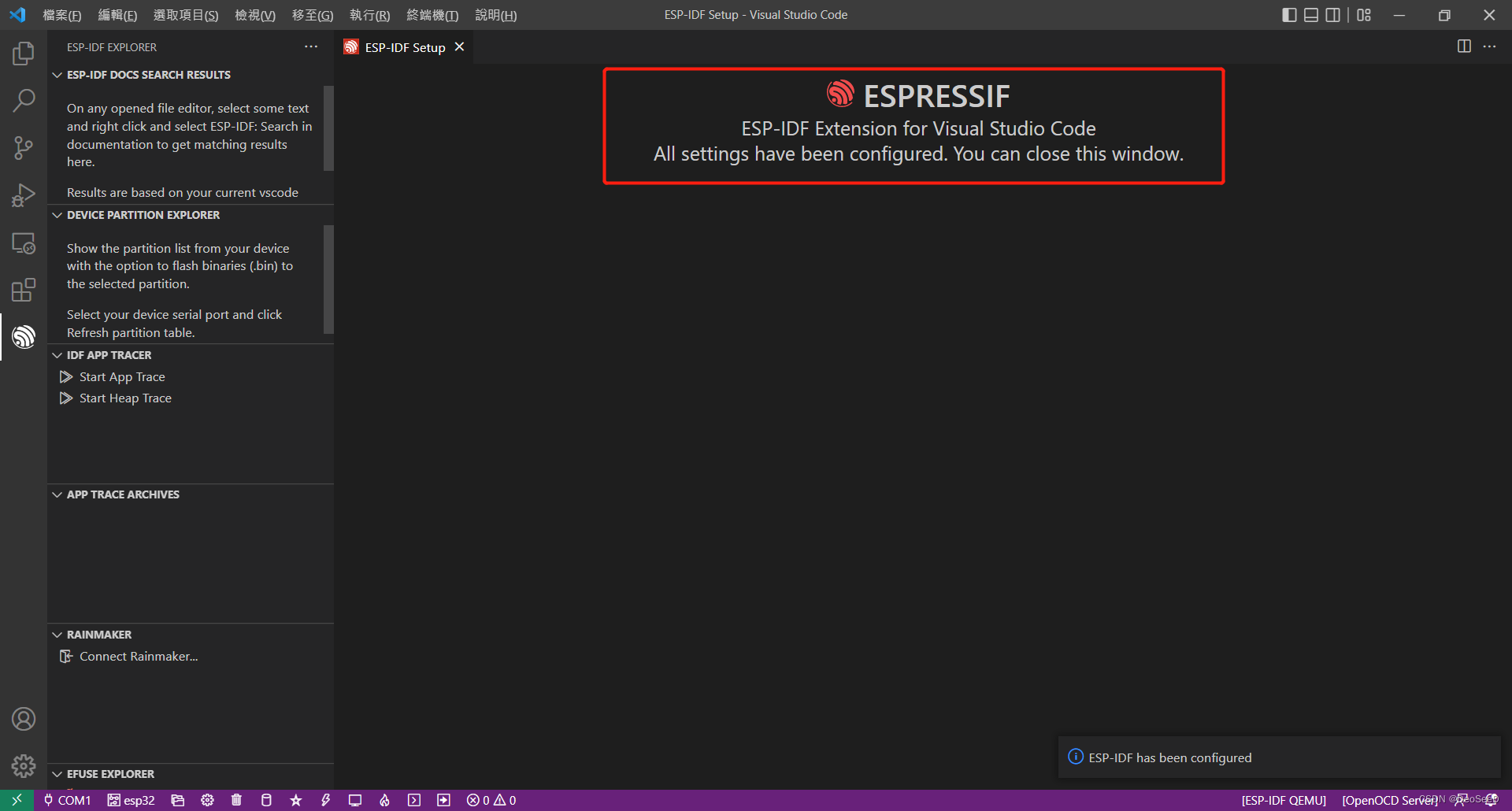This screenshot has width=1512, height=811.
Task: Open the Remote Explorer view
Action: tap(24, 243)
